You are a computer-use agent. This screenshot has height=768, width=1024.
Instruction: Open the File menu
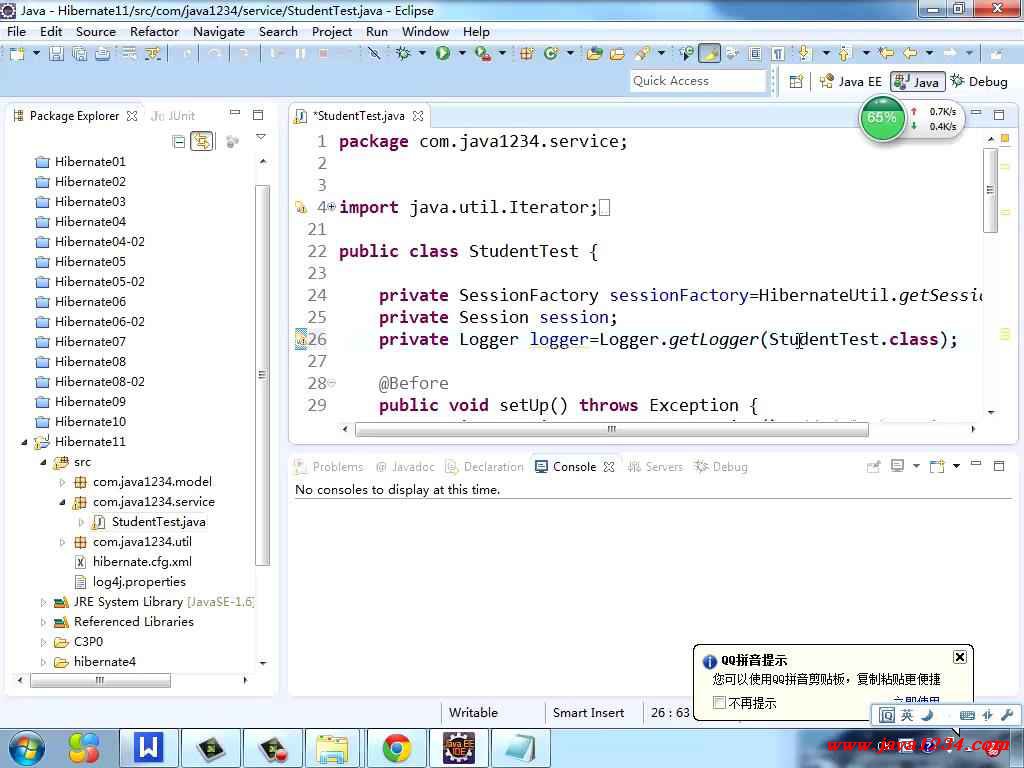(x=16, y=31)
